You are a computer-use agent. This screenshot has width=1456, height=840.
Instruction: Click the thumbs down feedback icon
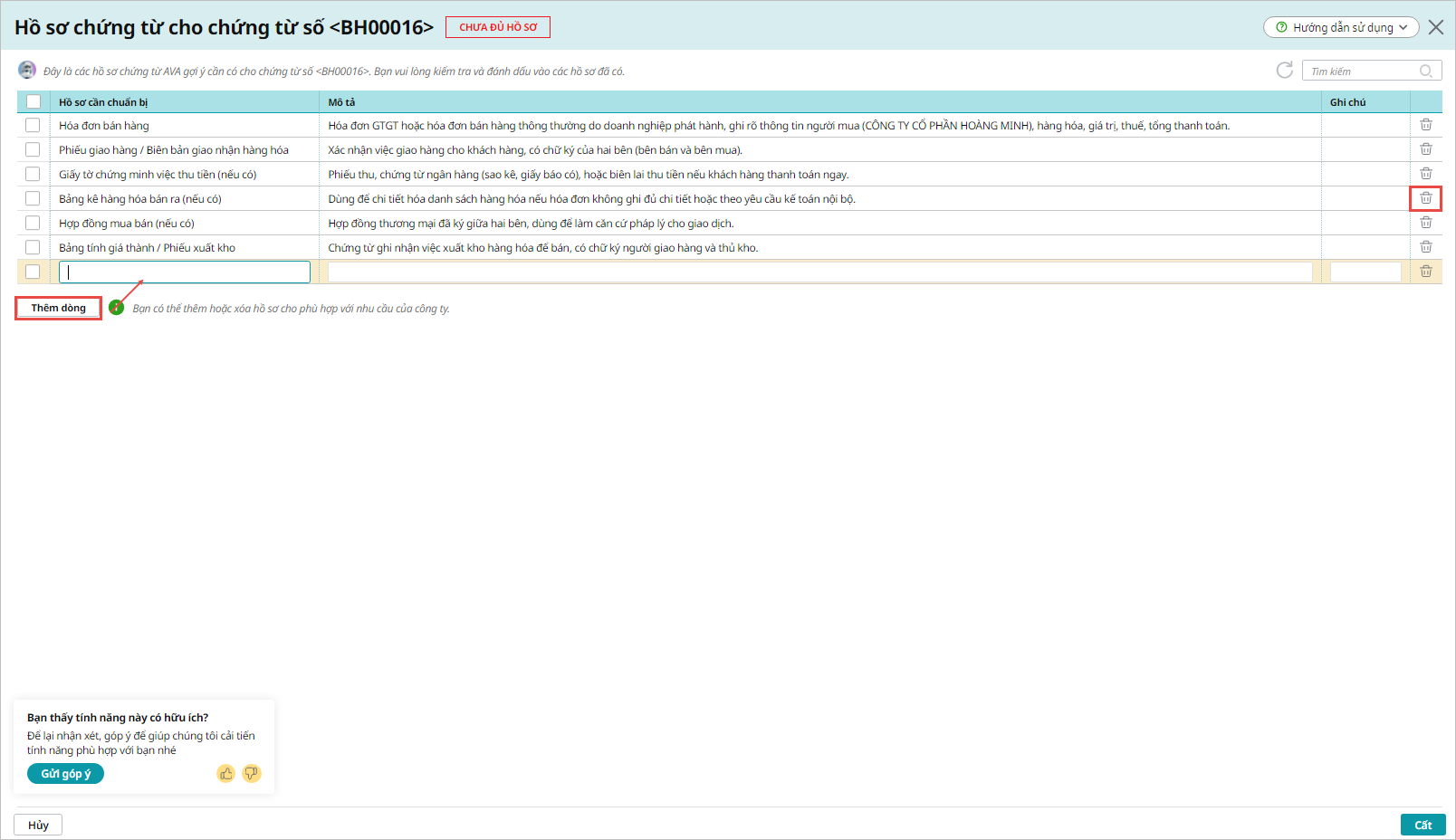252,773
